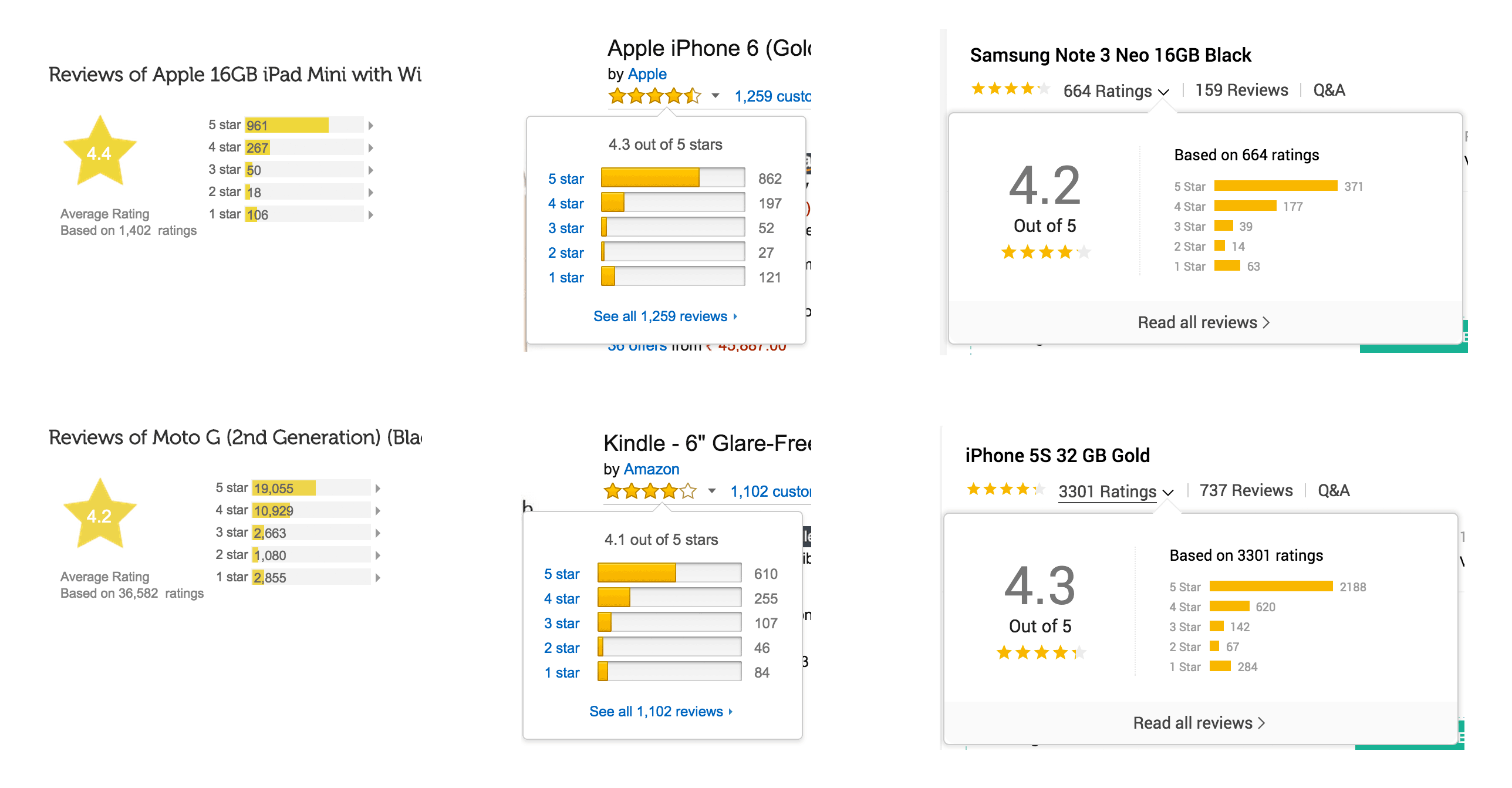Click the 4.2 Moto G rating star badge
Screen dimensions: 1512x788
[100, 514]
